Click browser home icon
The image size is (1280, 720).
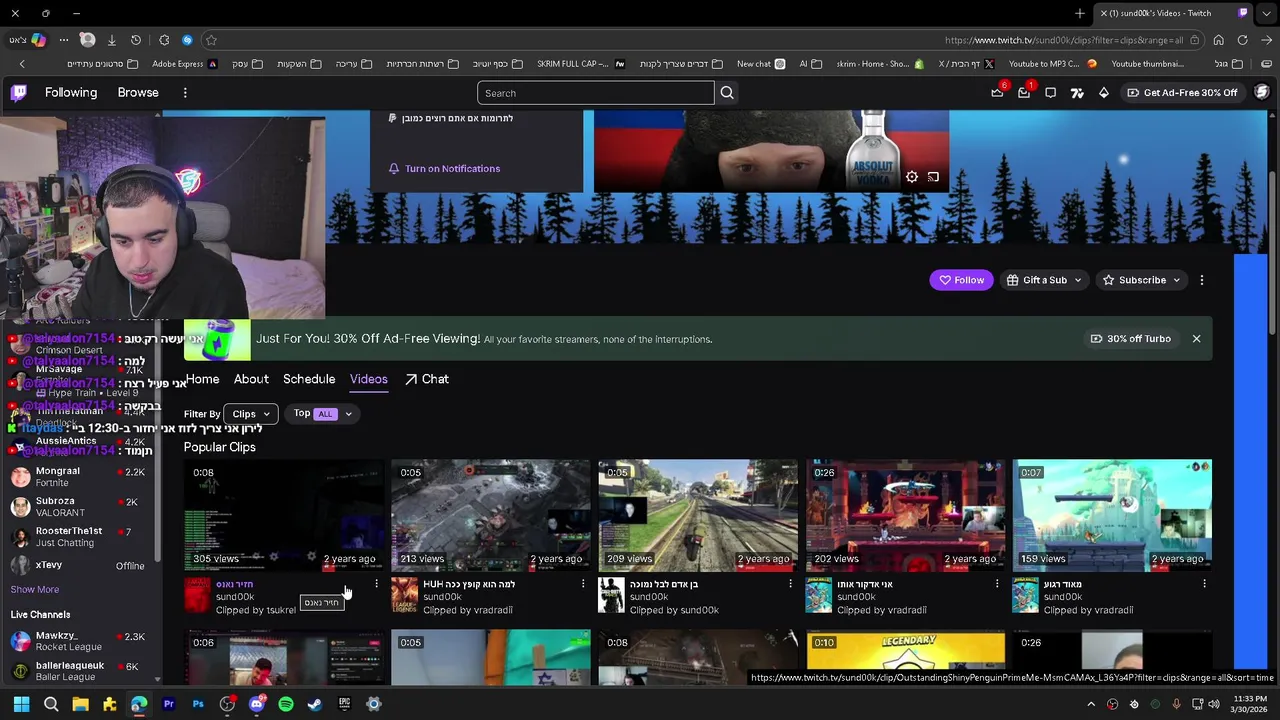tap(1218, 40)
